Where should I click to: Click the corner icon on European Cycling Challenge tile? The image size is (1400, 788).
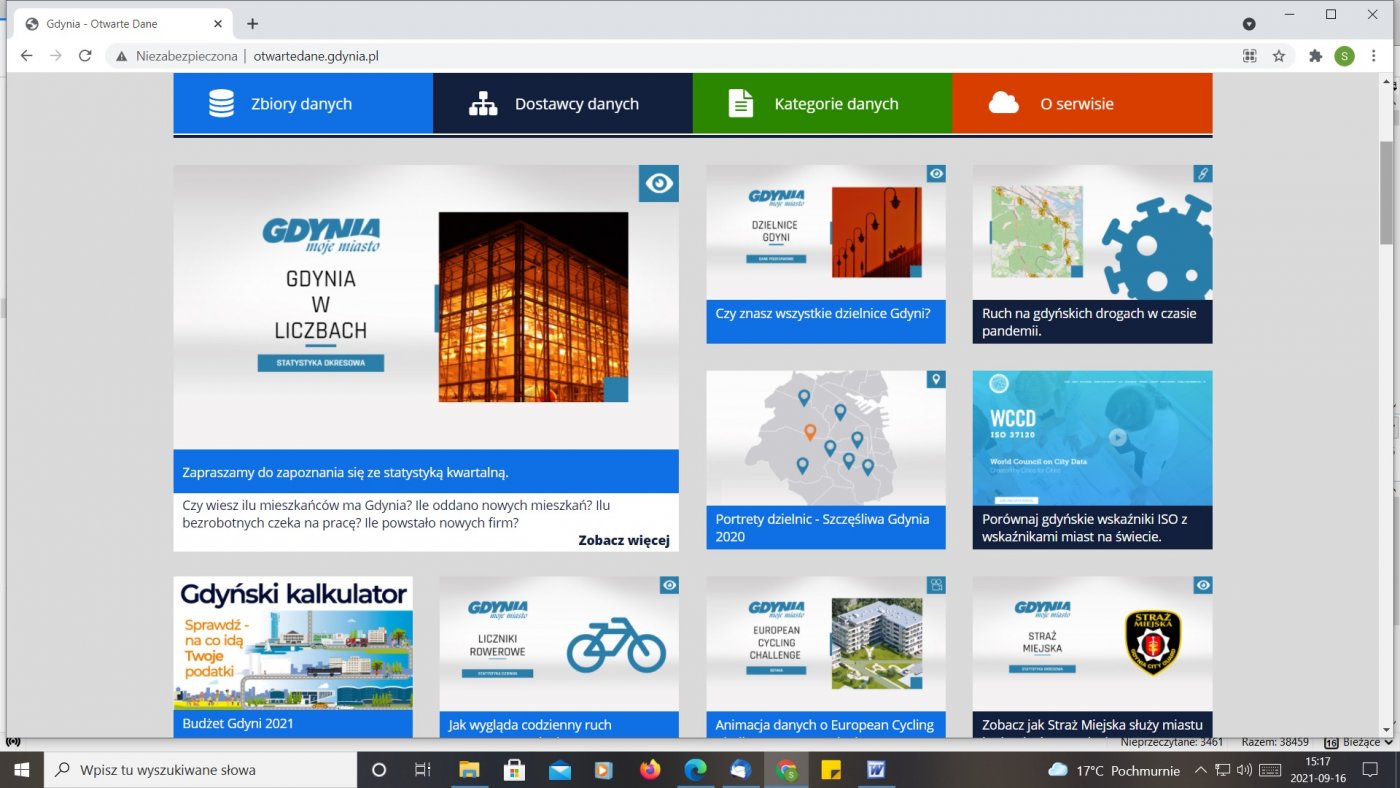click(936, 585)
